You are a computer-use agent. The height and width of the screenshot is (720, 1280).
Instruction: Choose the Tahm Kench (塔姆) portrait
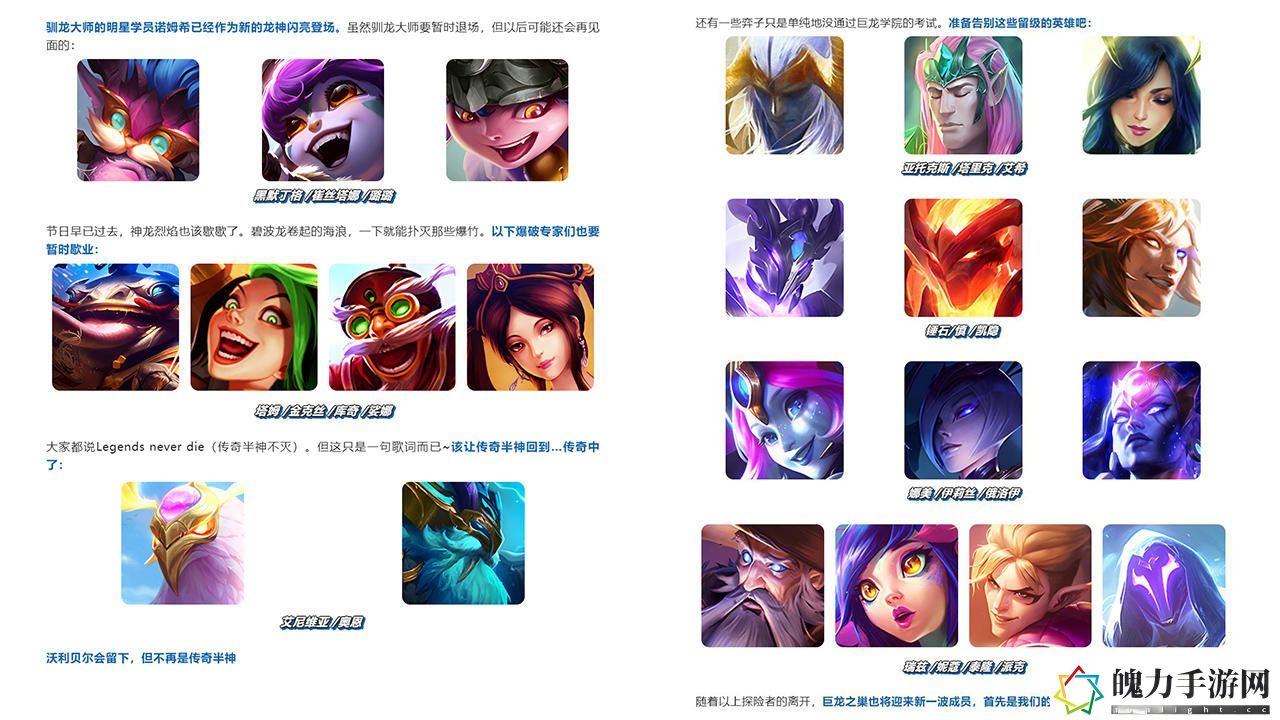click(x=116, y=327)
